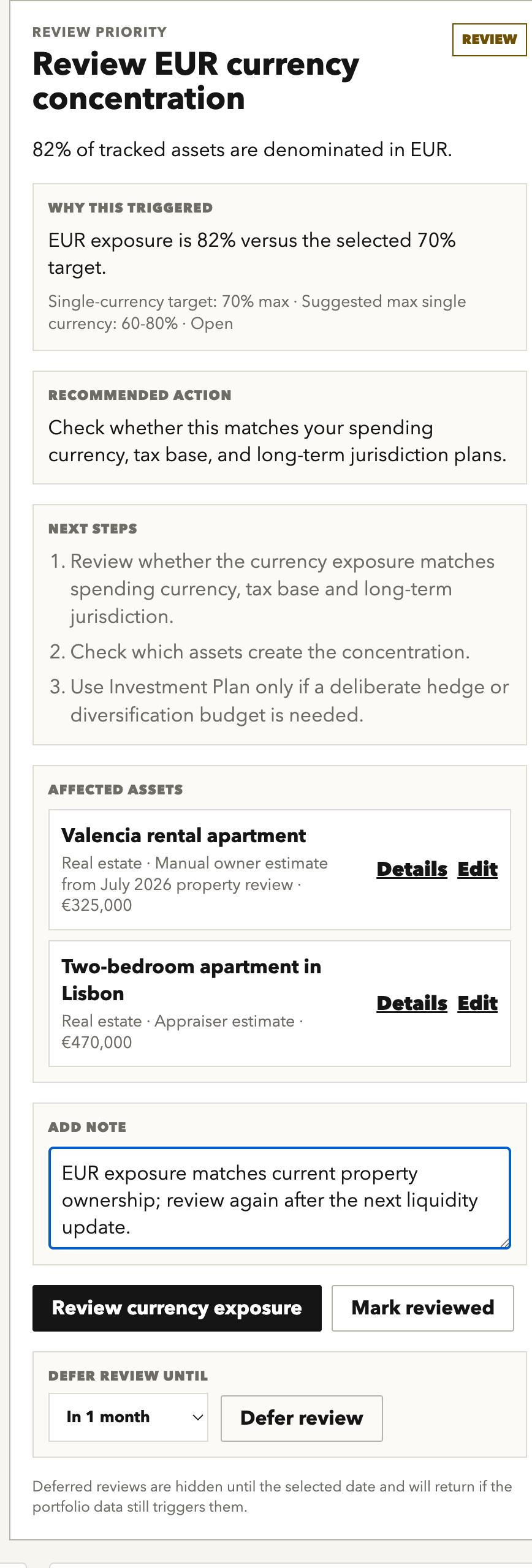The image size is (532, 1568).
Task: Click the REVIEW status badge
Action: coord(489,40)
